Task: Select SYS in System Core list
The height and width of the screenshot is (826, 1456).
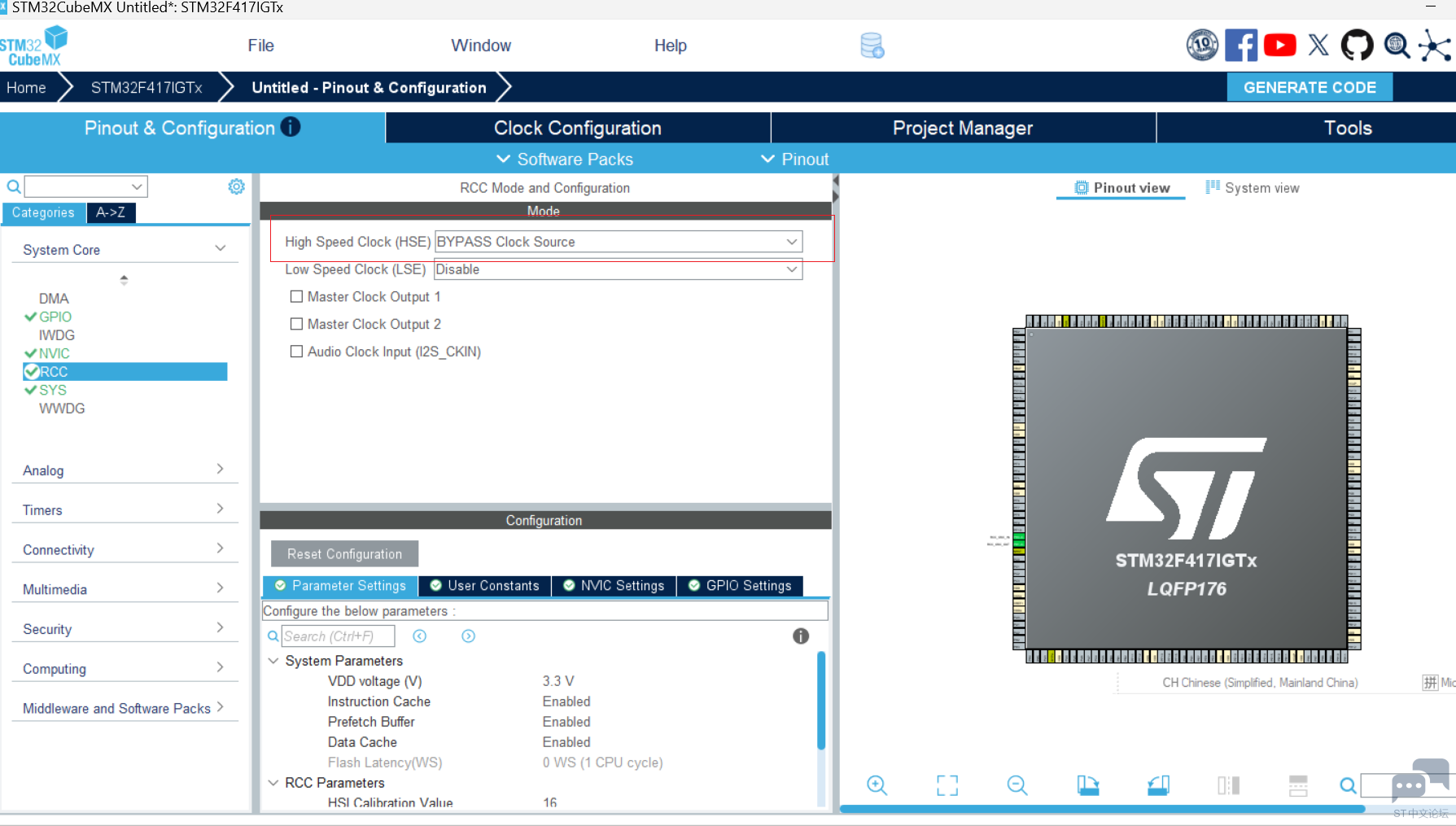Action: (53, 390)
